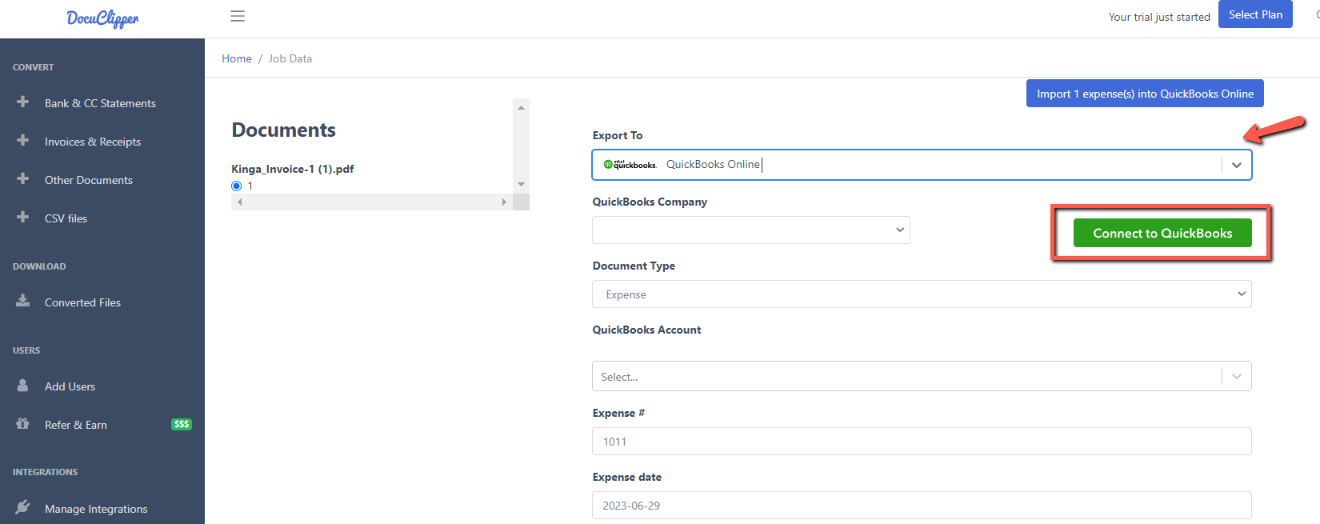Click the Expense # input field
The width and height of the screenshot is (1320, 524).
tap(921, 441)
